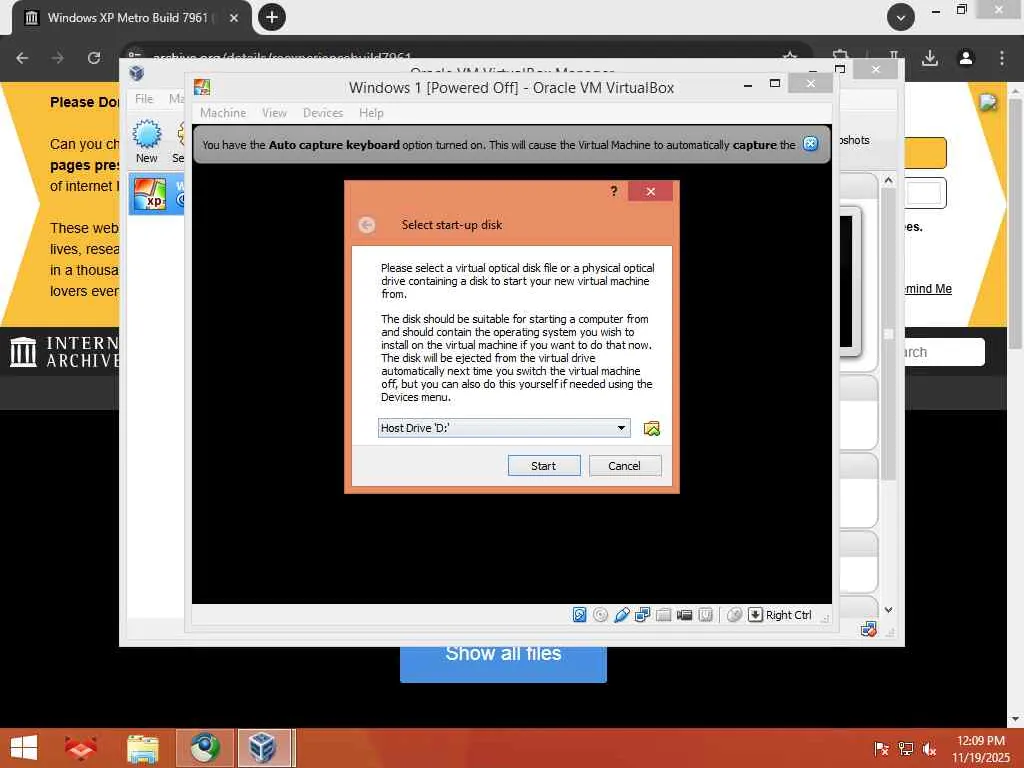
Task: Click the keyboard capture arrow icon
Action: [x=755, y=615]
